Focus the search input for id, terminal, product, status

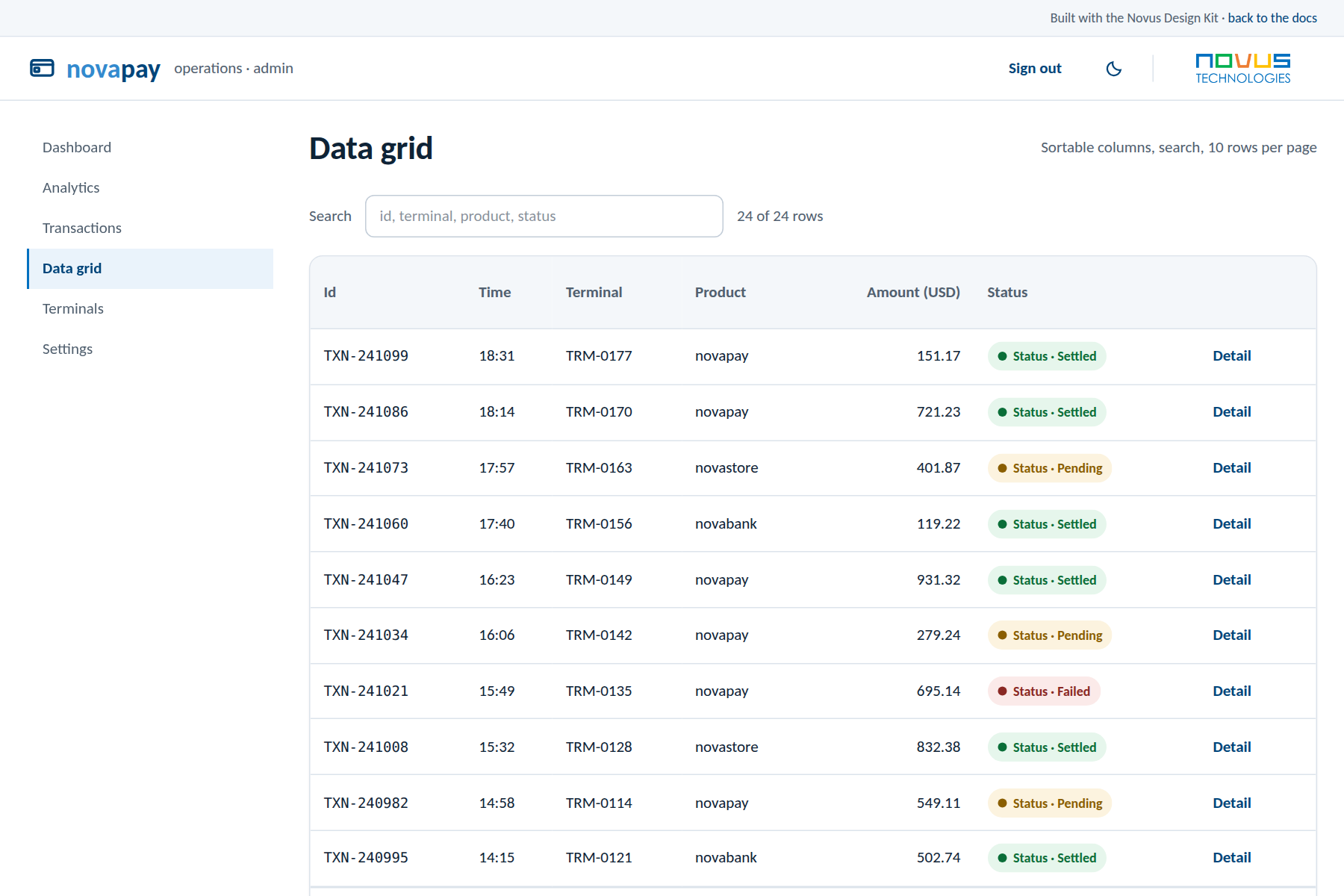(544, 217)
